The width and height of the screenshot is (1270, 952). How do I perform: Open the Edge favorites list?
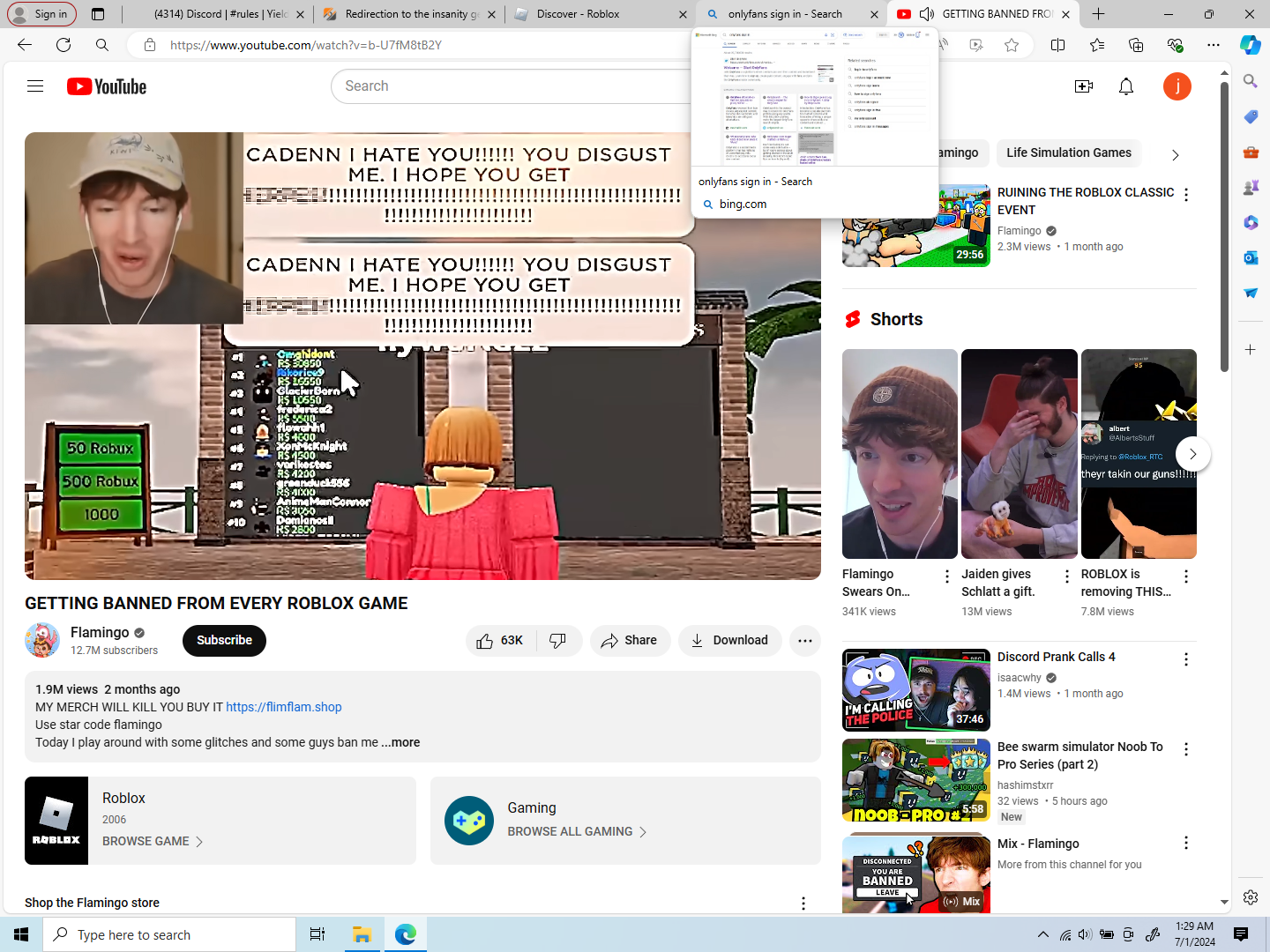click(x=1097, y=45)
